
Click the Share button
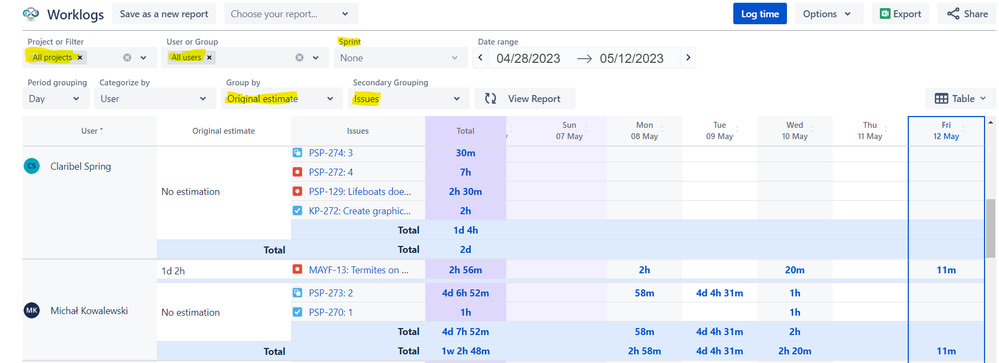click(967, 13)
